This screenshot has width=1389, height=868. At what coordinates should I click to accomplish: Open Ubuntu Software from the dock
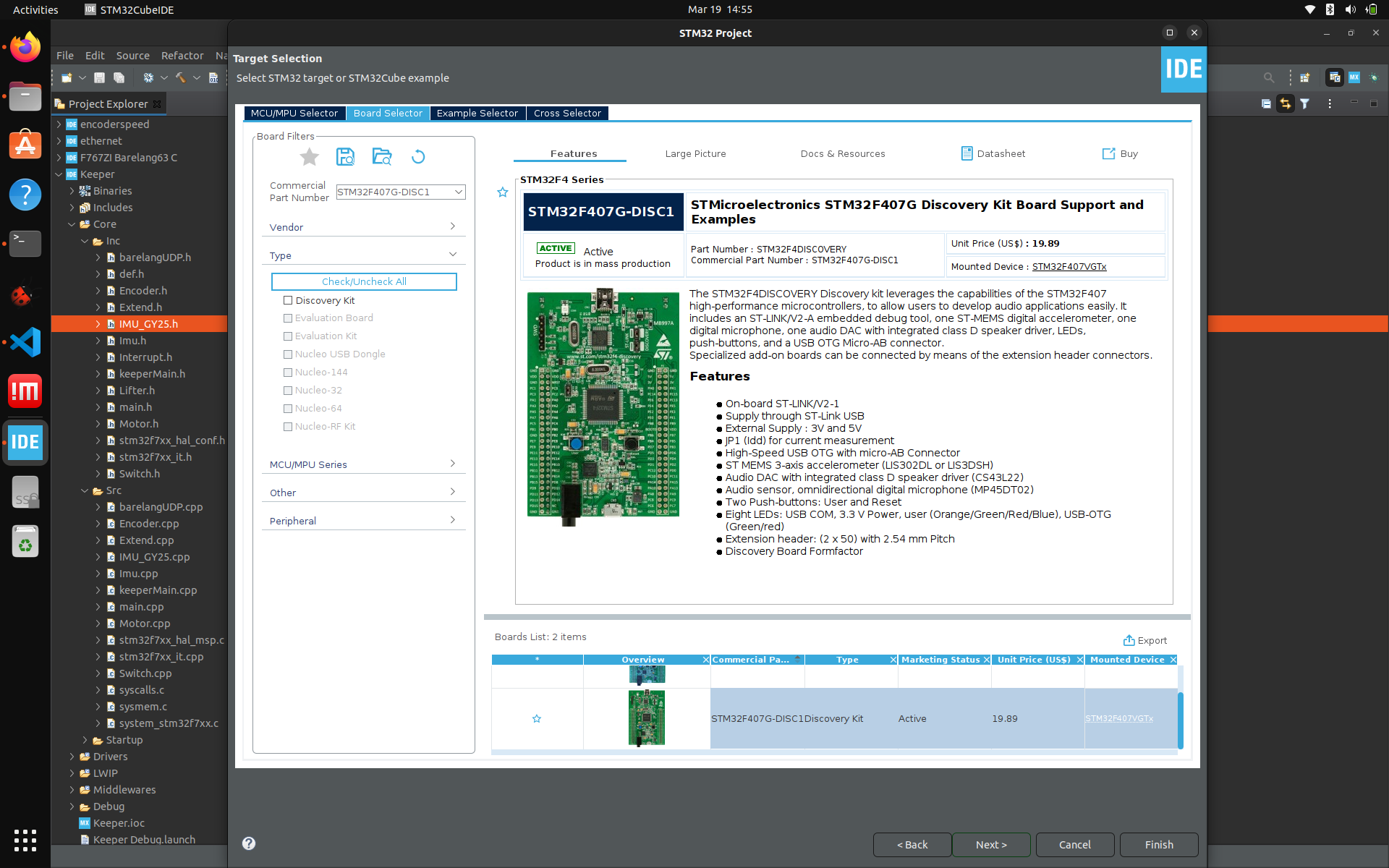point(25,145)
